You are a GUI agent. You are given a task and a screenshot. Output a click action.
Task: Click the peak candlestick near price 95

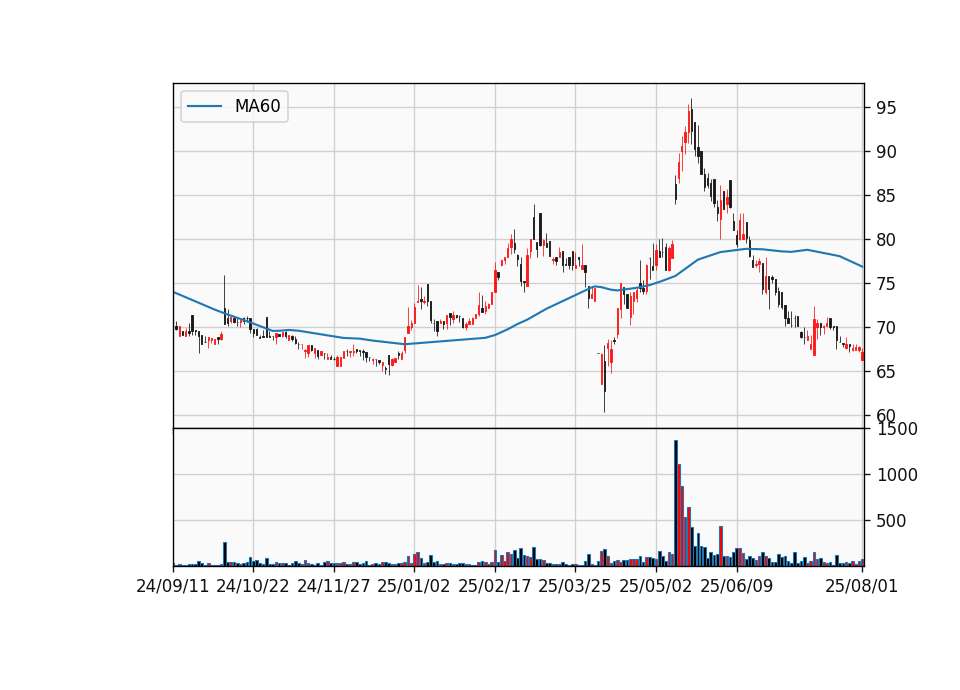691,121
